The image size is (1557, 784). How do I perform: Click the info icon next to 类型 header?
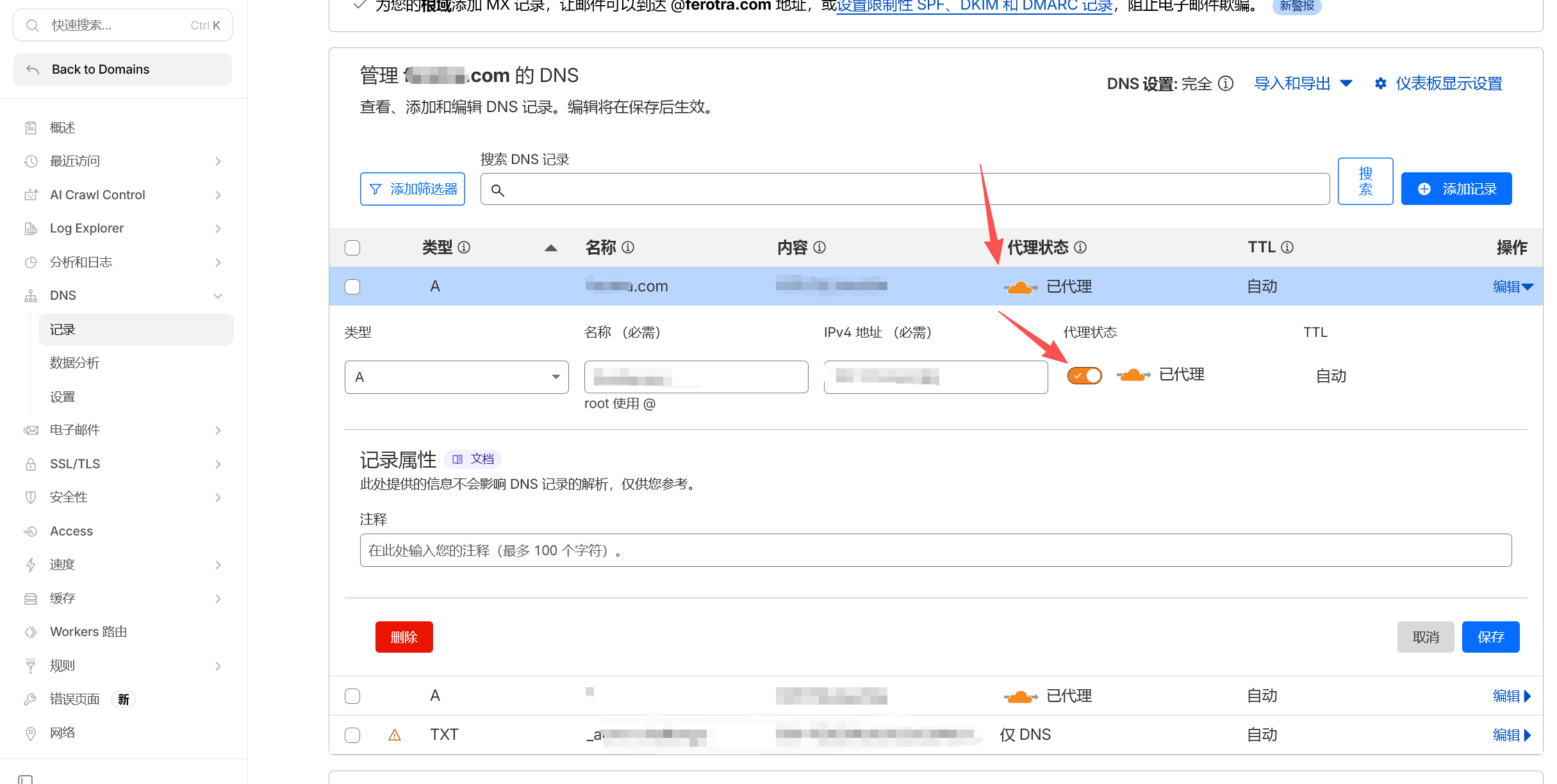coord(464,247)
